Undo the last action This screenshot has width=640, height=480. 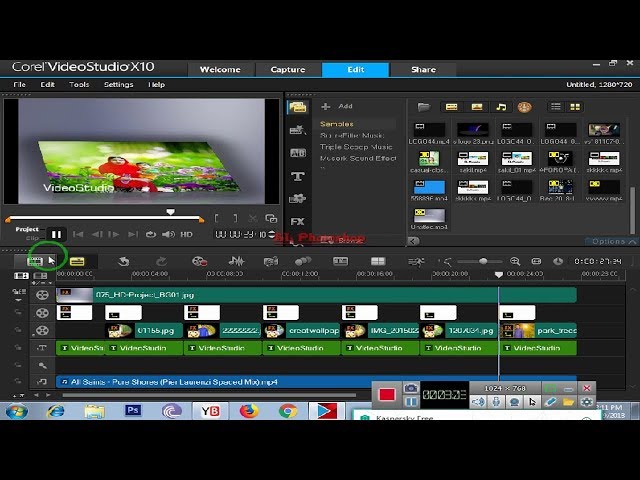click(123, 261)
